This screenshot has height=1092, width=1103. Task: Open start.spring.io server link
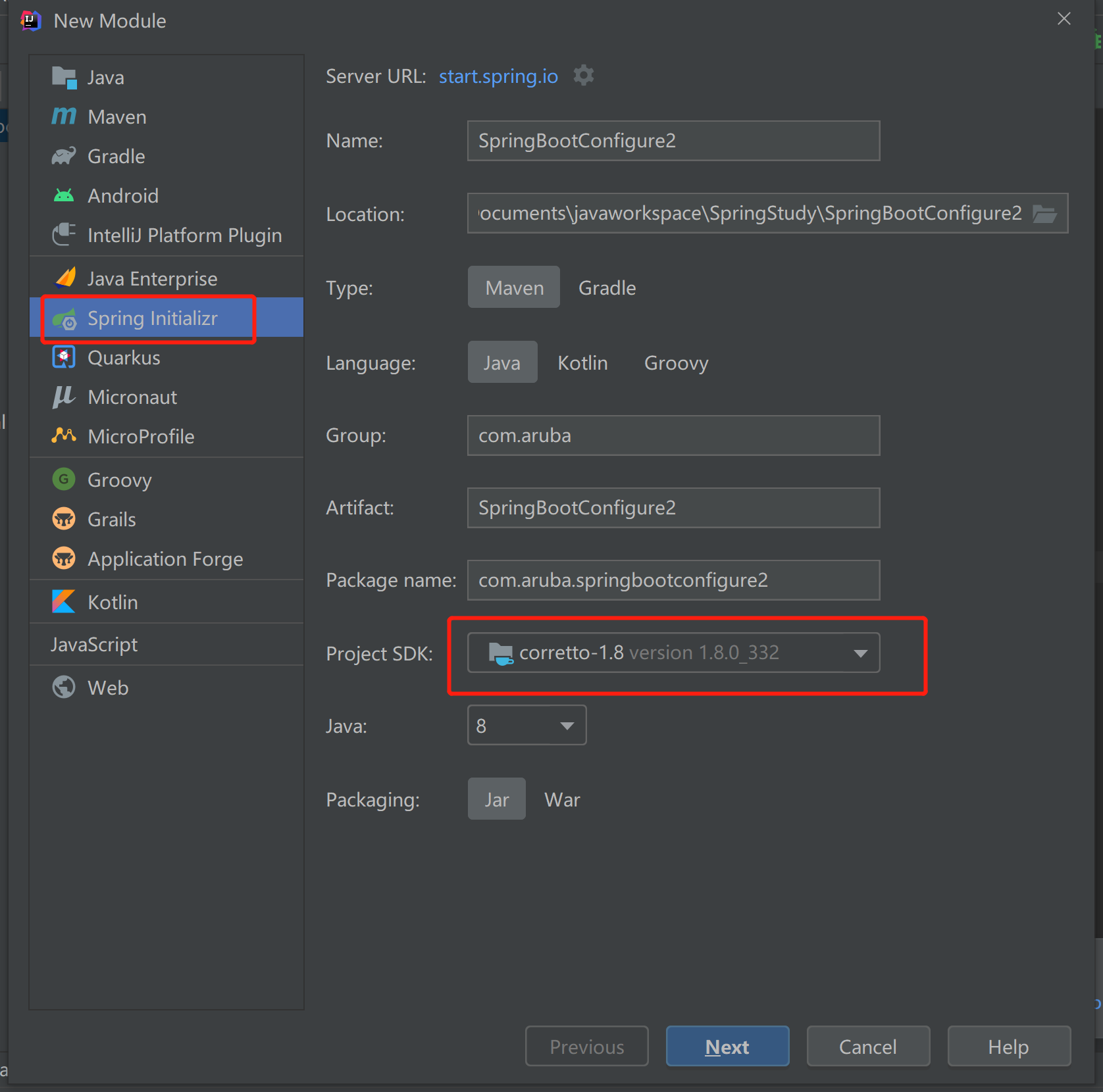coord(498,76)
